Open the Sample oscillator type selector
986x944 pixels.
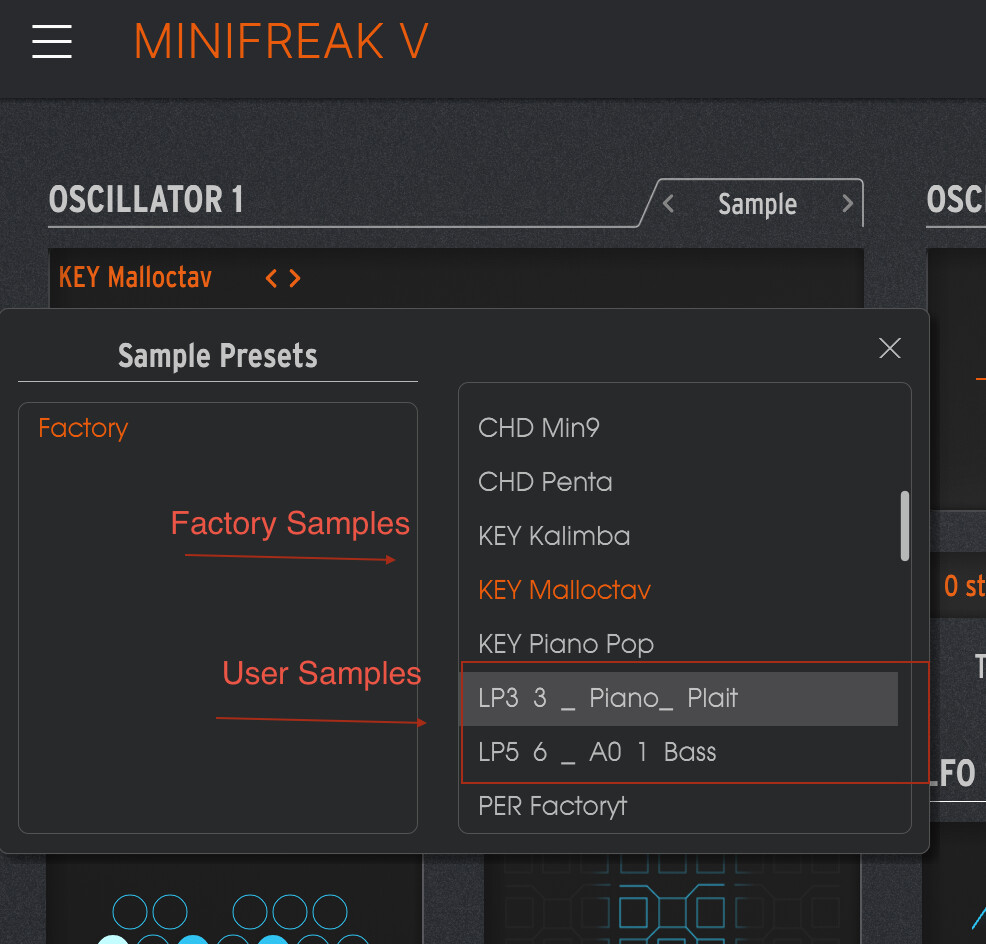(757, 204)
